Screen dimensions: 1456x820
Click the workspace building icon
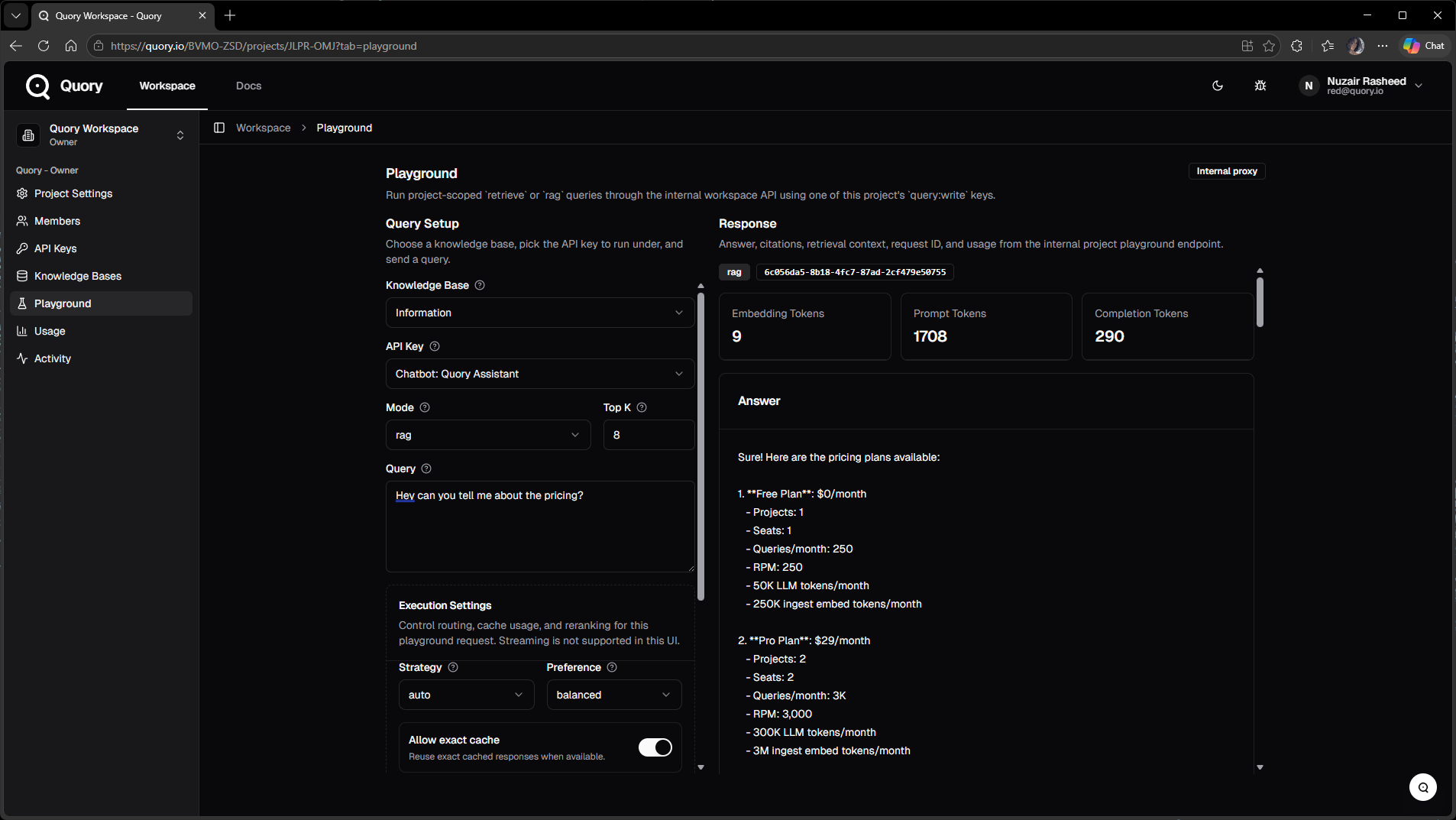click(28, 135)
